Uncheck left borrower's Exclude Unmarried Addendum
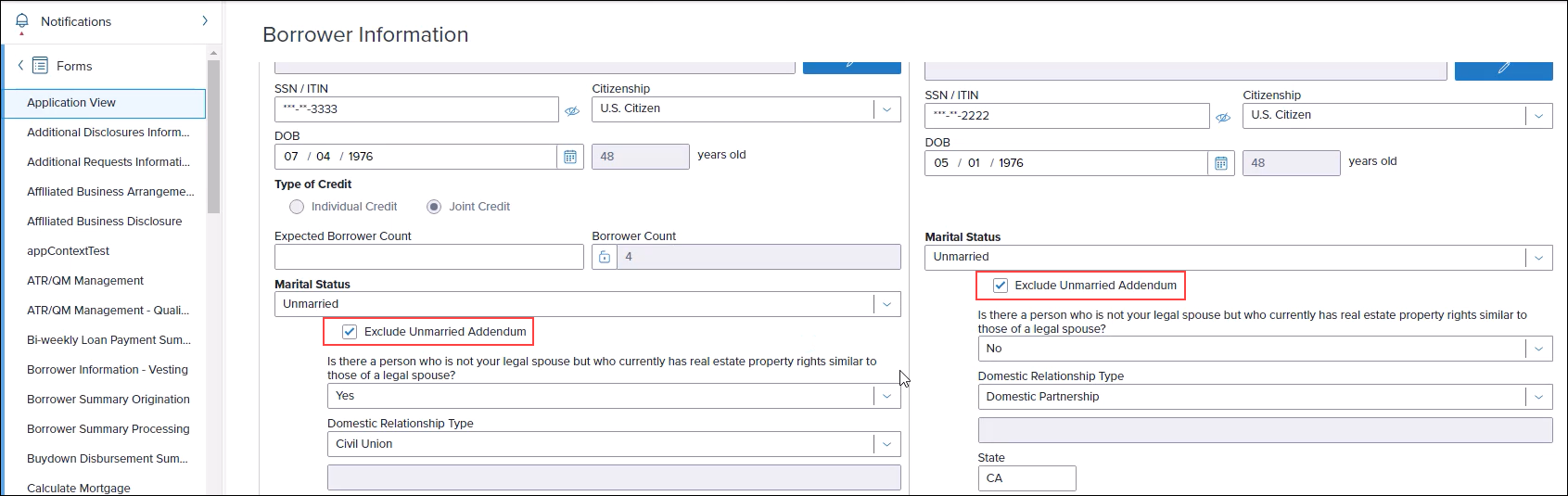This screenshot has width=1568, height=496. [x=350, y=332]
